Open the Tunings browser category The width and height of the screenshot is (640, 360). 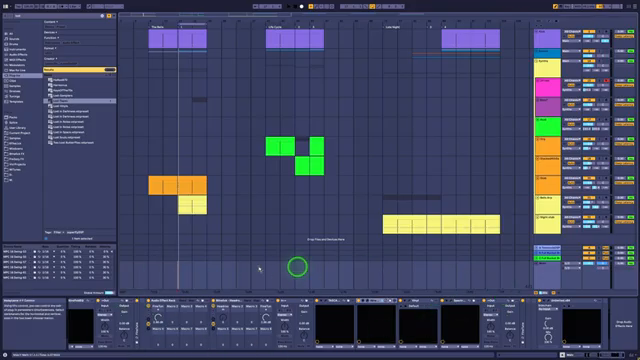click(15, 96)
